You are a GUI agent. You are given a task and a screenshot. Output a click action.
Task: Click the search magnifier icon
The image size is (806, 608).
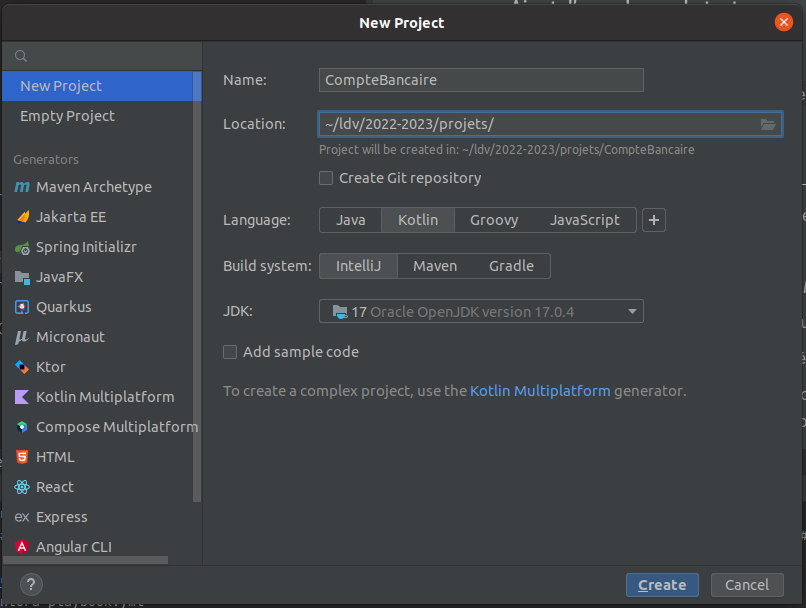tap(21, 56)
